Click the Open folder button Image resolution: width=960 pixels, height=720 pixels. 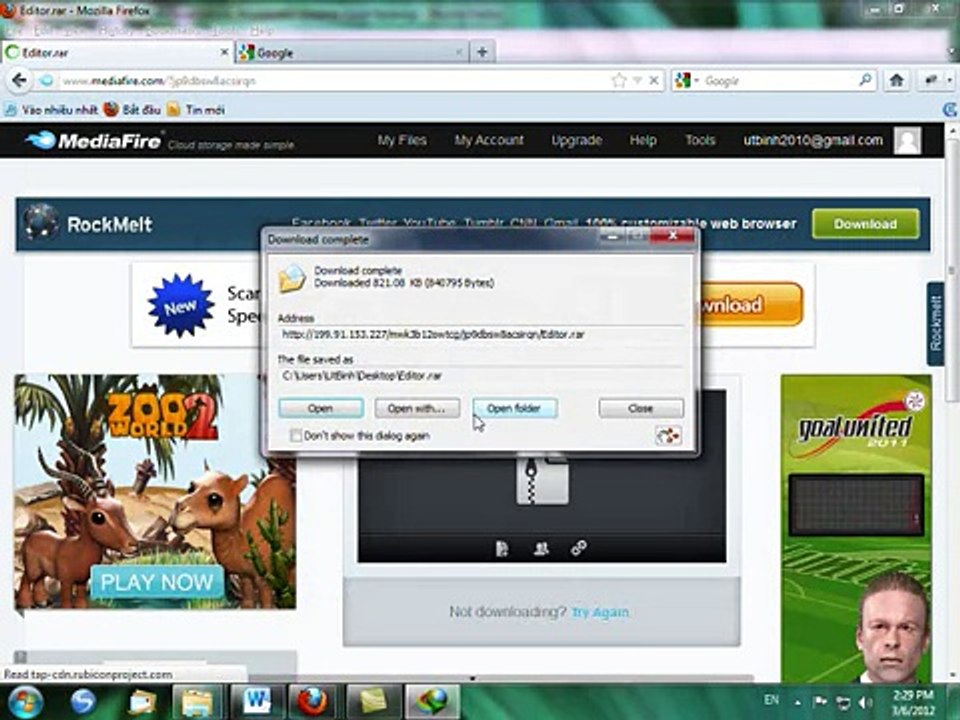click(514, 408)
